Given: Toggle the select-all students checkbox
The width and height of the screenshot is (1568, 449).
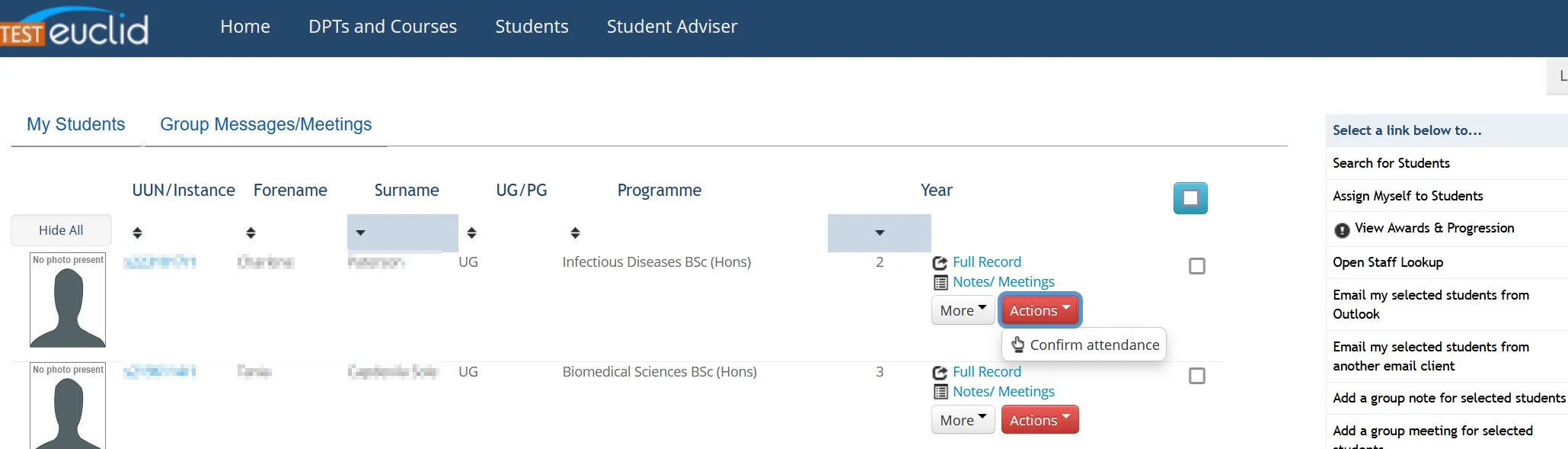Looking at the screenshot, I should pos(1190,198).
